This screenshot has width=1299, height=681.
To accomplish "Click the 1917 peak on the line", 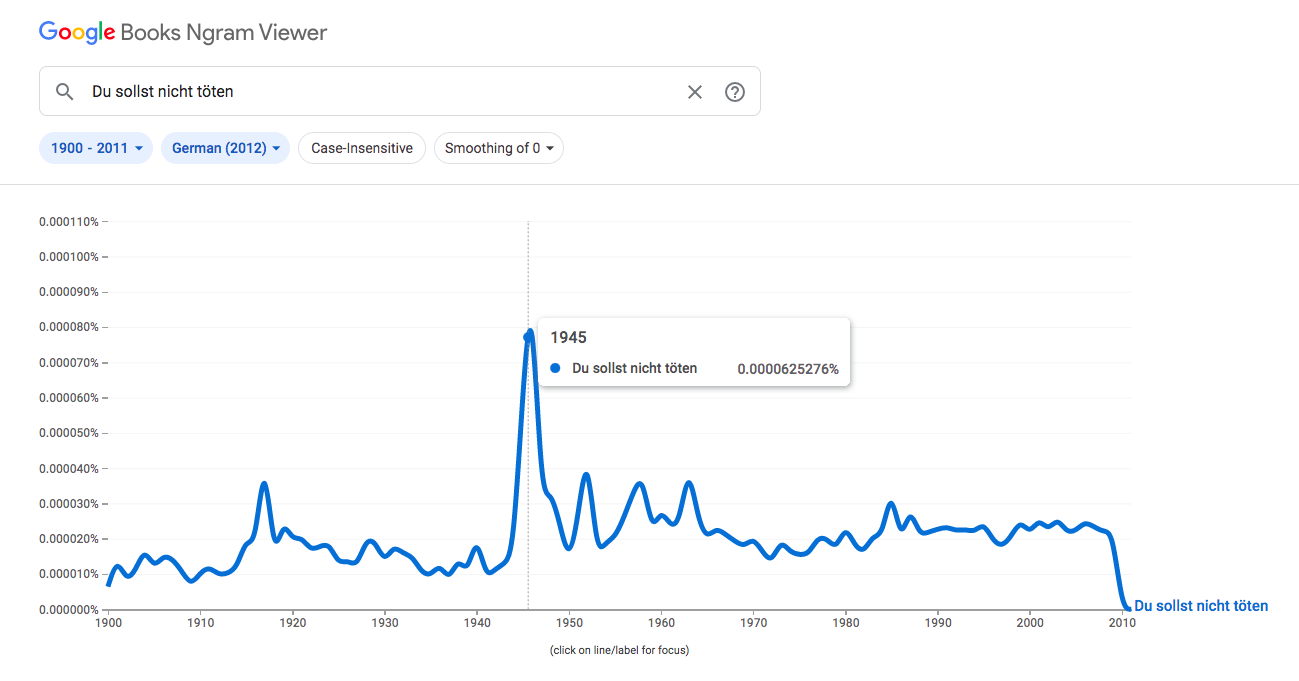I will coord(264,484).
